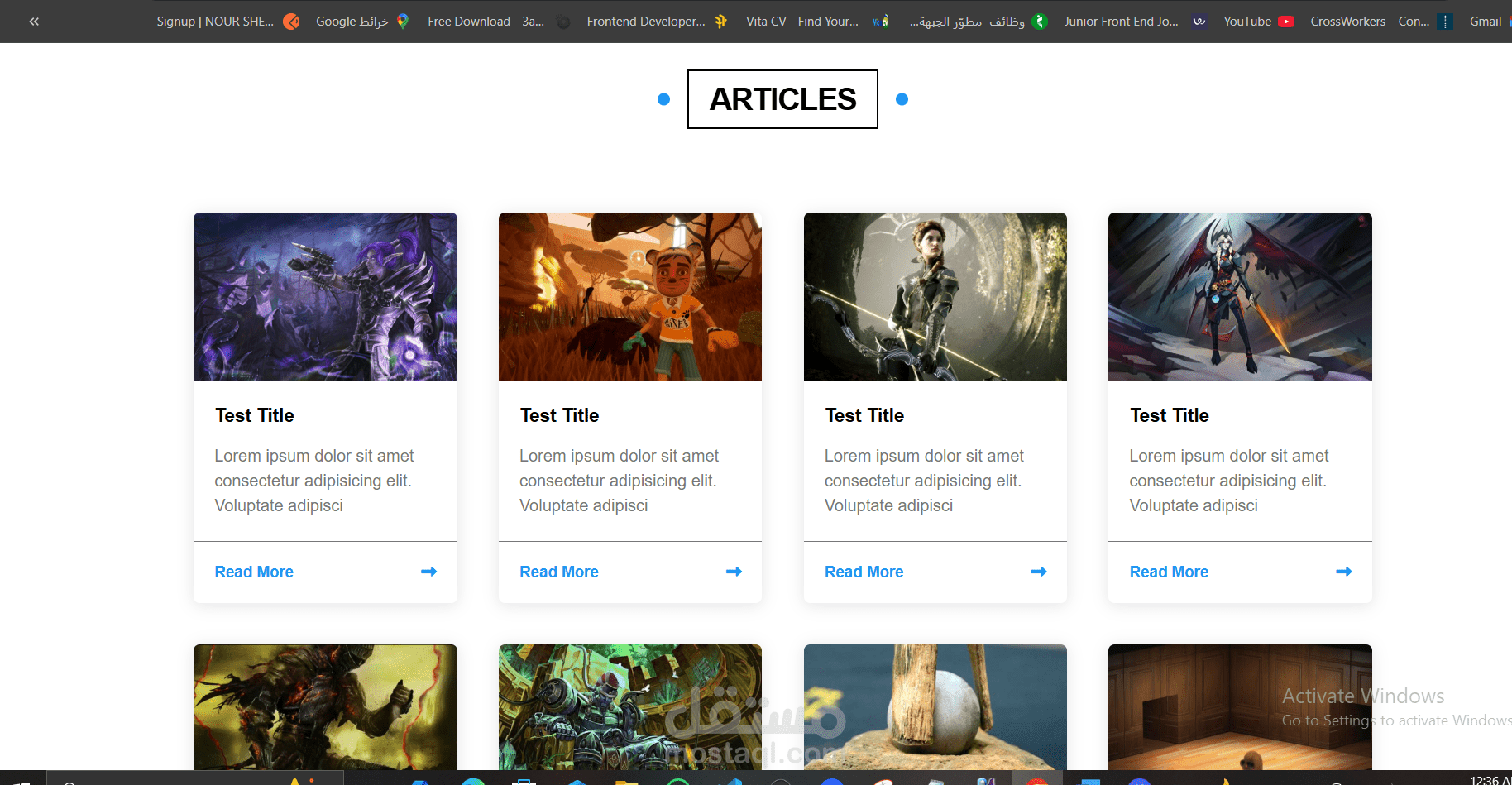This screenshot has height=785, width=1512.
Task: Click Test Title under the archer woman image
Action: pos(864,415)
